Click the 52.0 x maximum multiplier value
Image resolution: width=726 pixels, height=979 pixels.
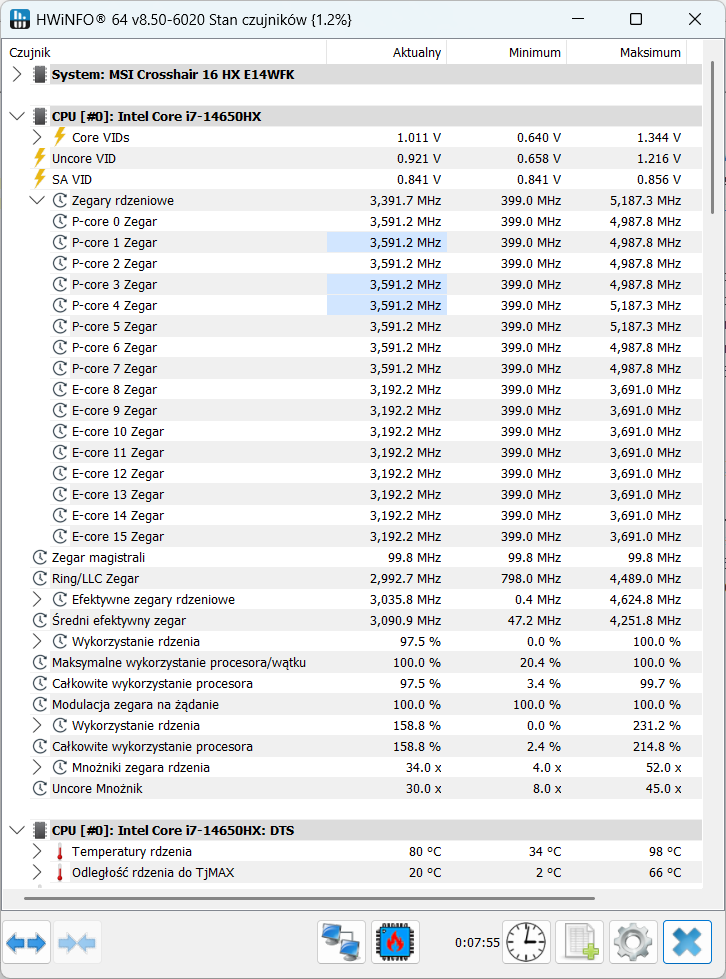(x=664, y=767)
